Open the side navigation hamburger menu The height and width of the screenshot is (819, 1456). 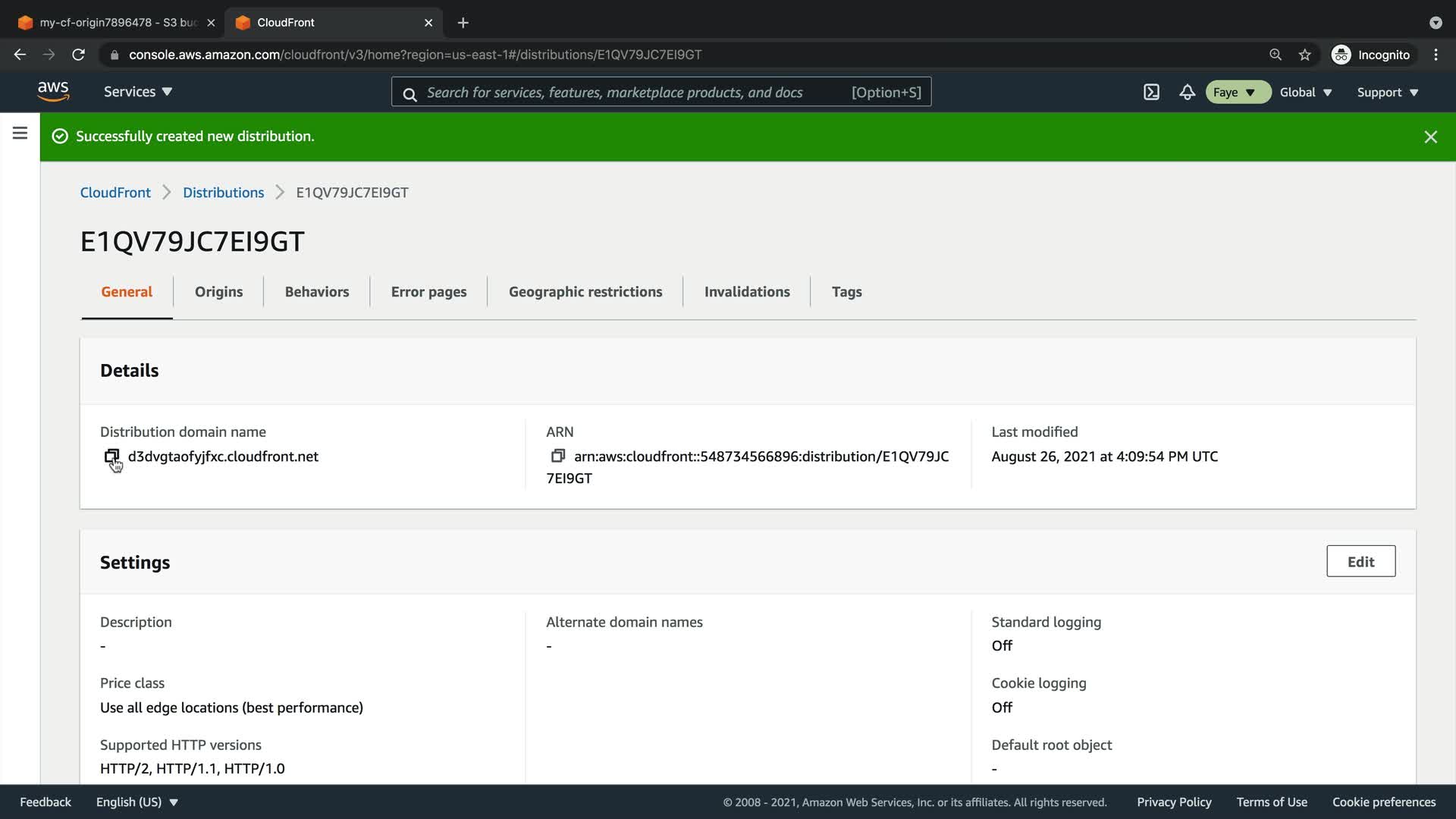point(20,133)
